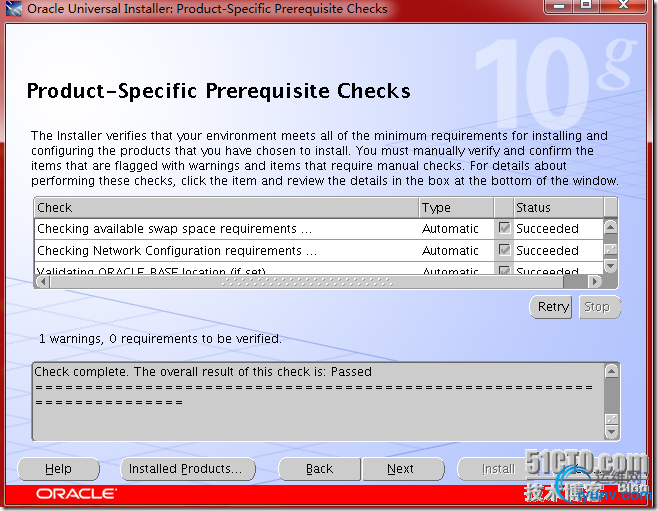
Task: Click 'Check complete' result text line
Action: pos(203,372)
